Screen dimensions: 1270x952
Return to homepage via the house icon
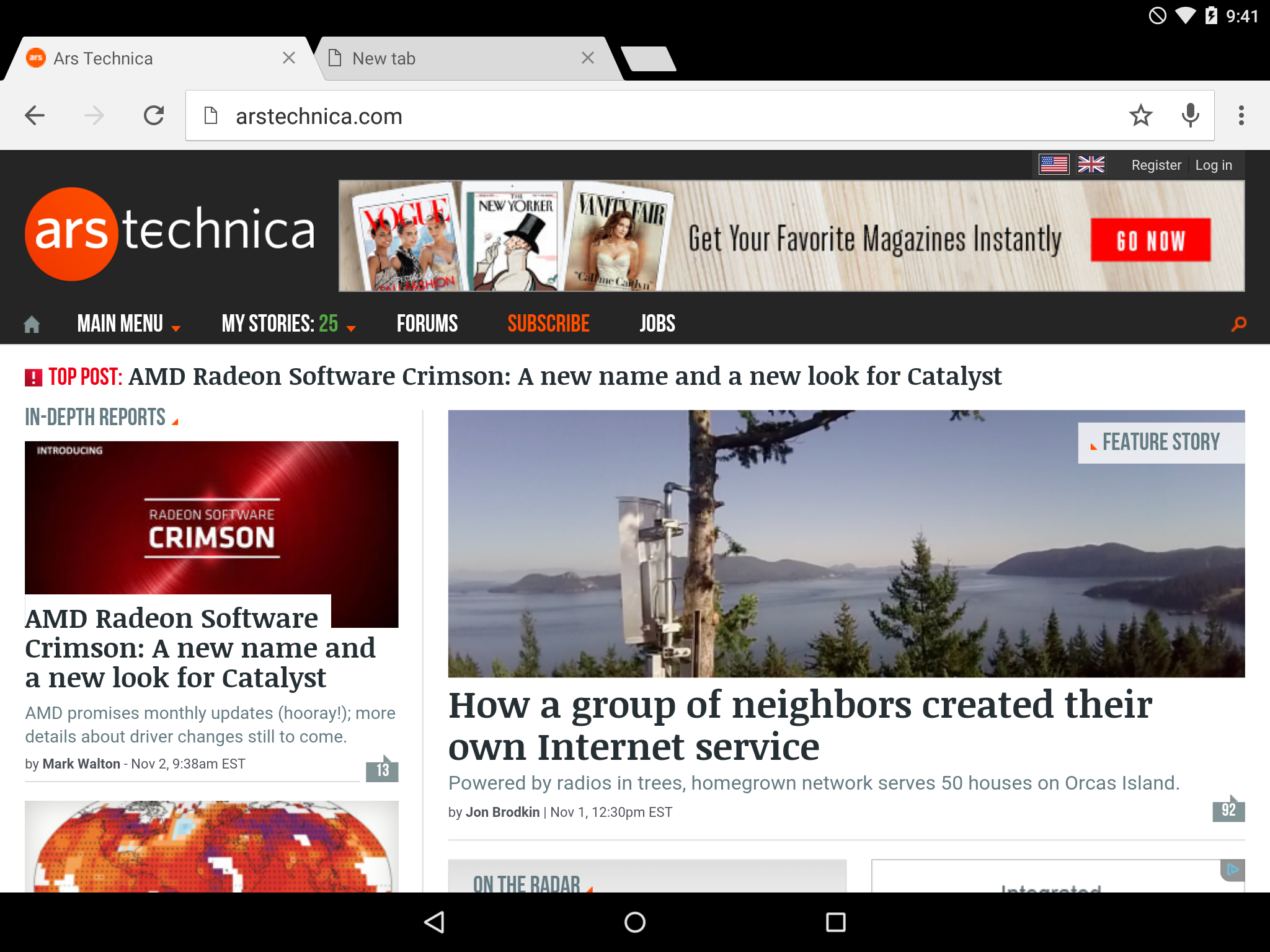point(31,323)
